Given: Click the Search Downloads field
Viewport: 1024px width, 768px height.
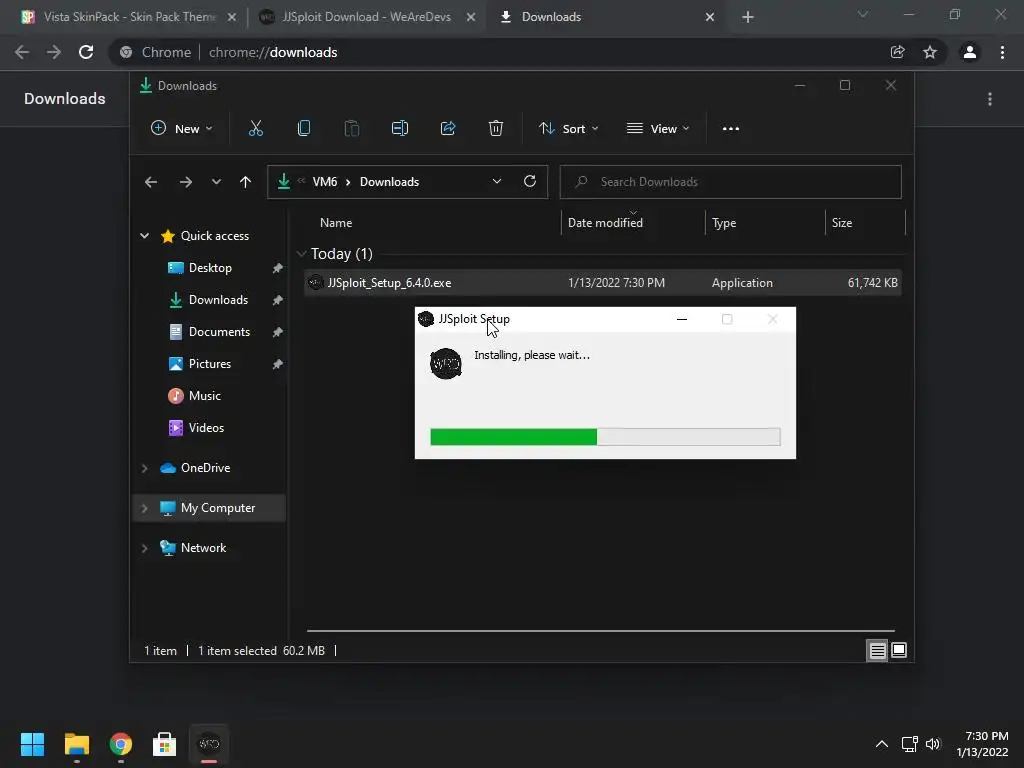Looking at the screenshot, I should [730, 182].
